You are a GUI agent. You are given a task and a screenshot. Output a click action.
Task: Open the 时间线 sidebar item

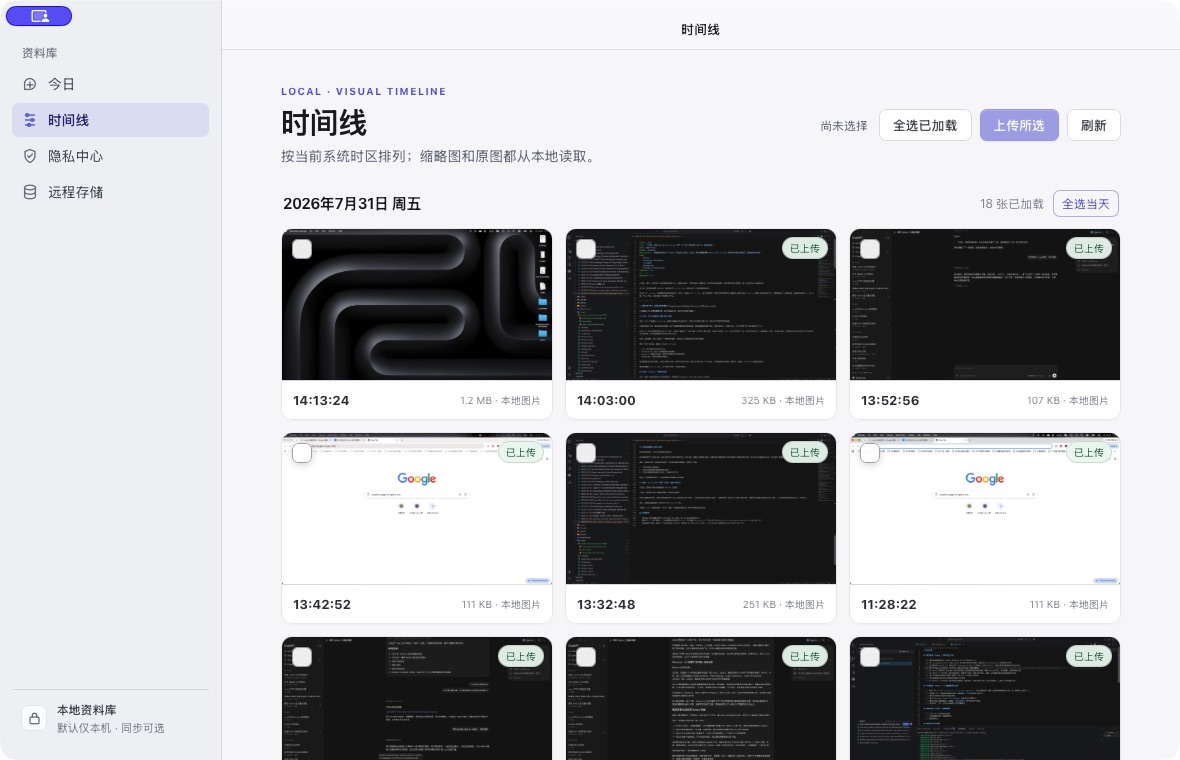pos(110,120)
